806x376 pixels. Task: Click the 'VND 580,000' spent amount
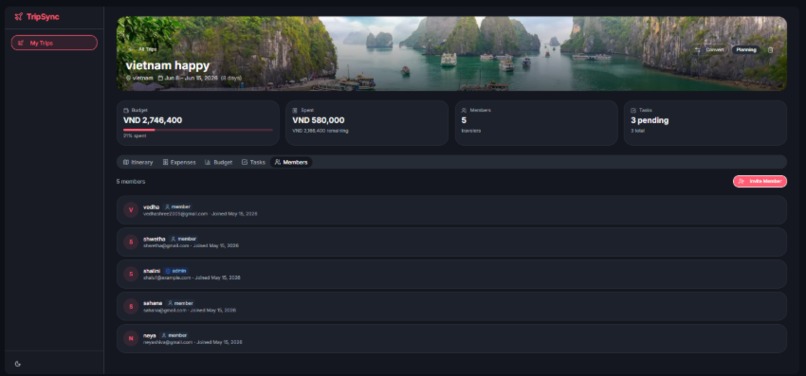click(x=318, y=120)
